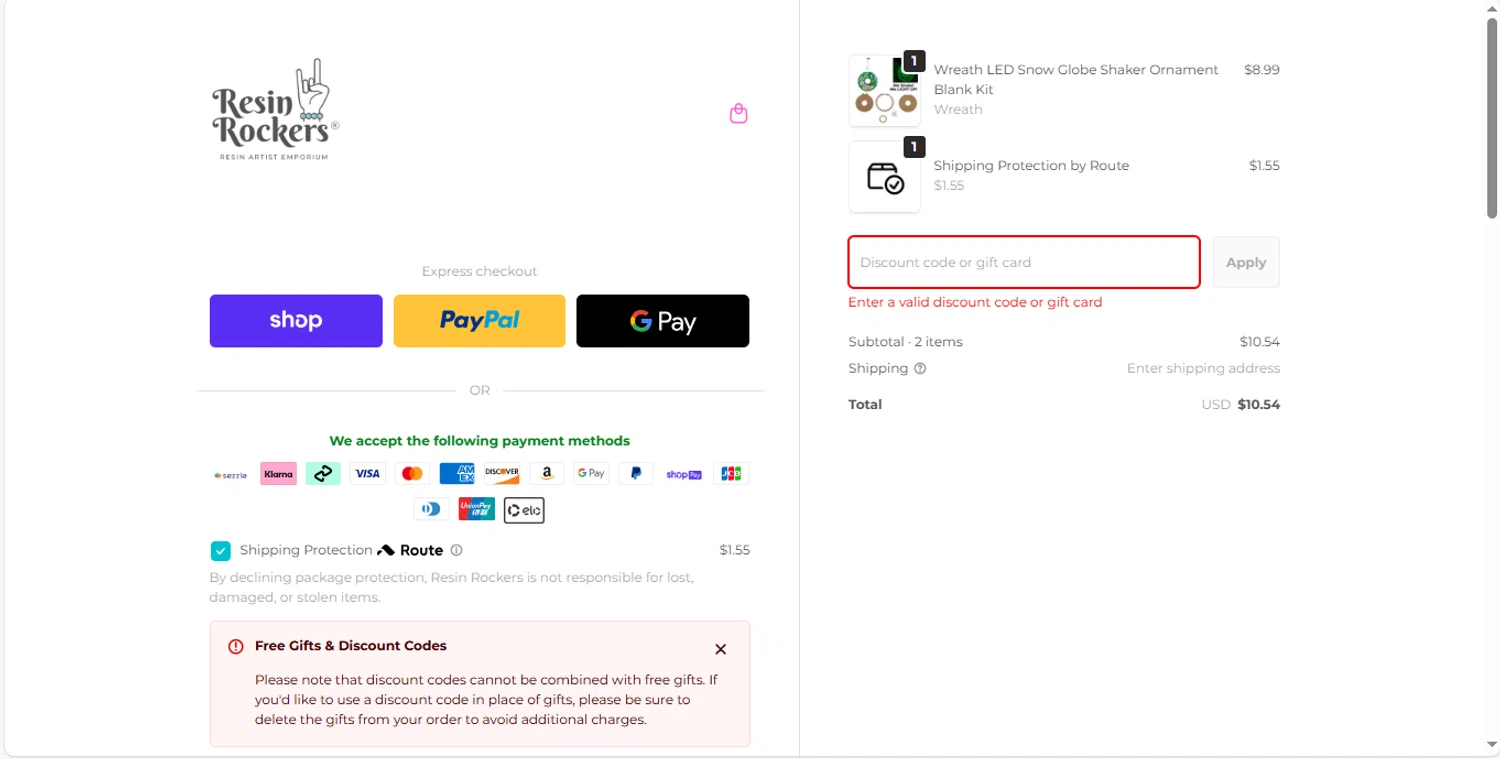Uncheck the Shipping Protection checkbox

click(221, 551)
